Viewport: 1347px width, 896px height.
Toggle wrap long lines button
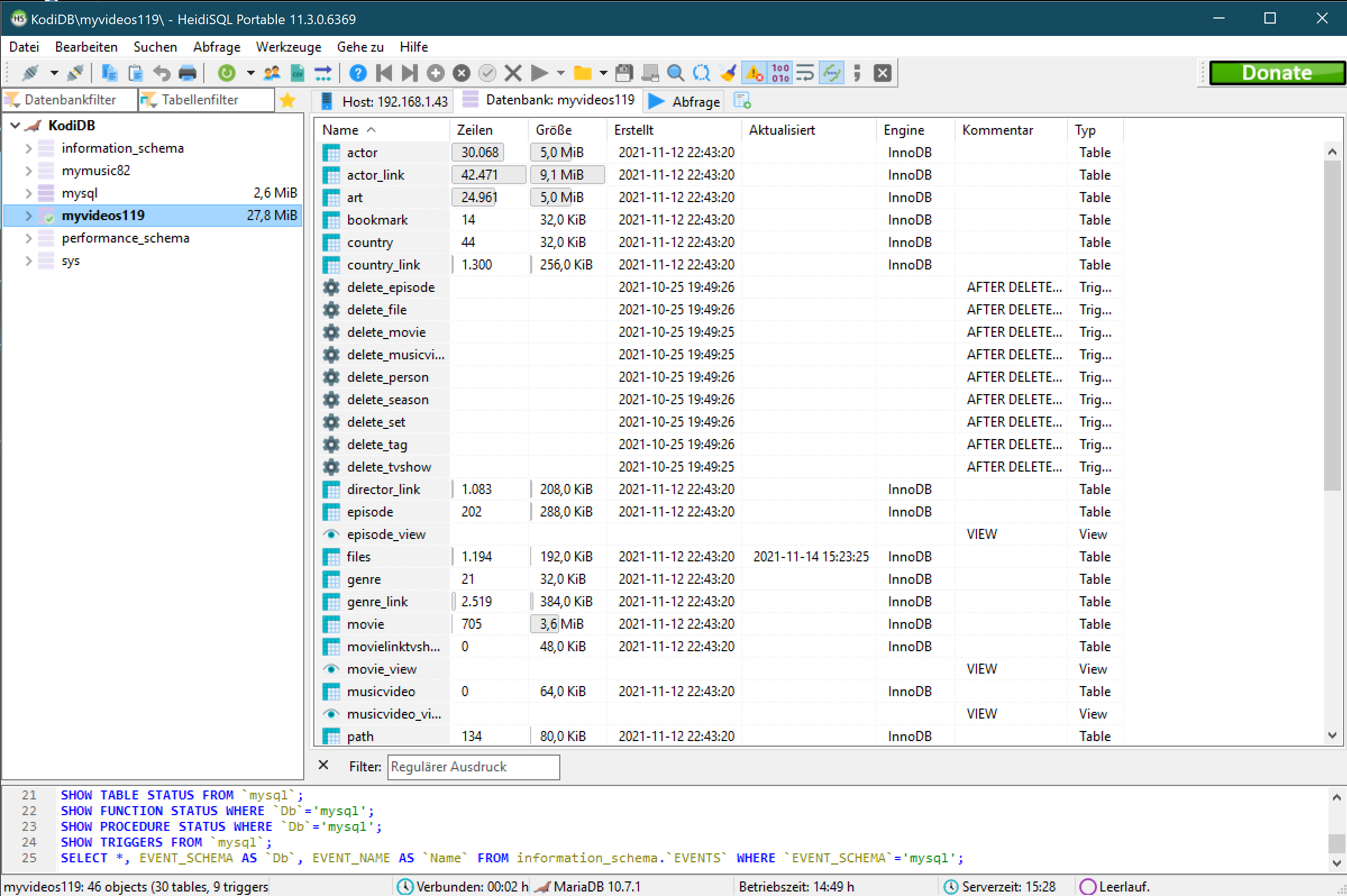pyautogui.click(x=805, y=73)
